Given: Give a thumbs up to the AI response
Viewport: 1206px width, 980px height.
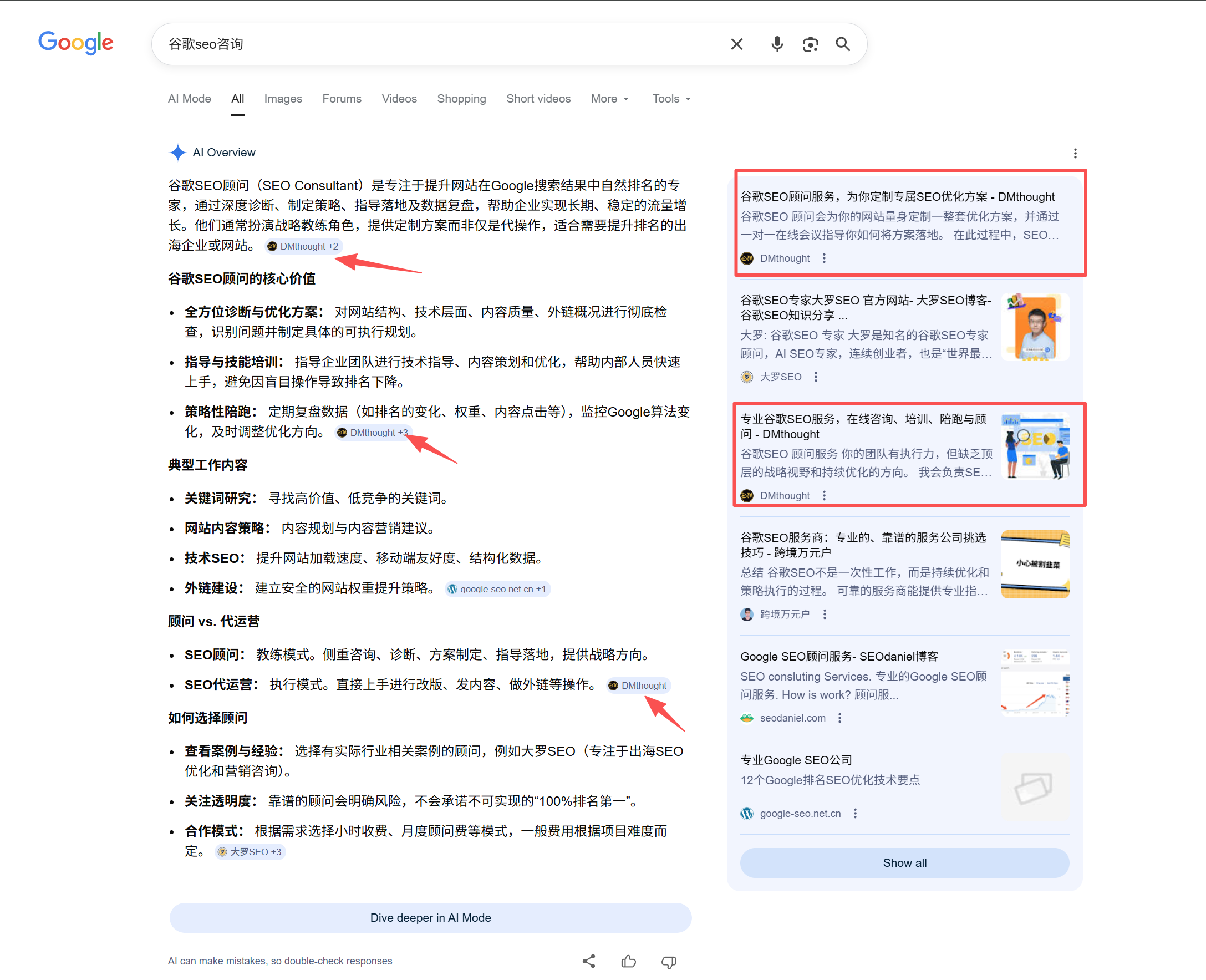Looking at the screenshot, I should click(629, 961).
